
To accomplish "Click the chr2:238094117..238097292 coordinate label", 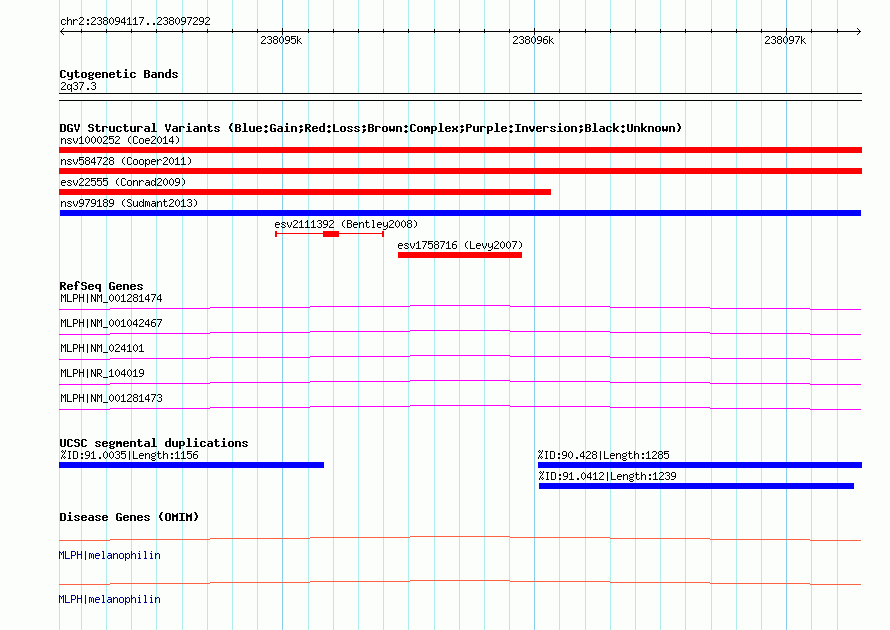I will (x=135, y=21).
